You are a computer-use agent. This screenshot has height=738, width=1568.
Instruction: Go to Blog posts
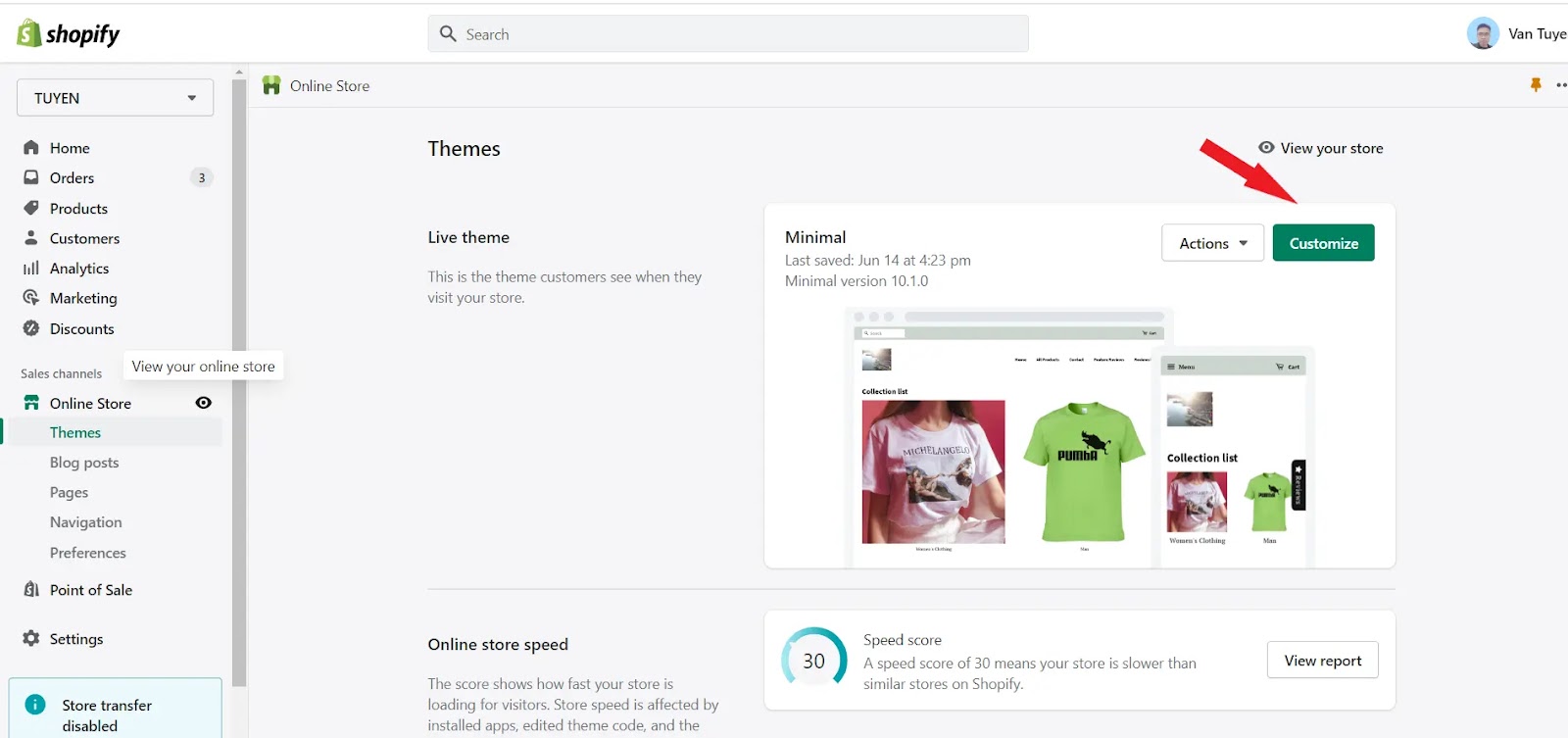[x=84, y=463]
